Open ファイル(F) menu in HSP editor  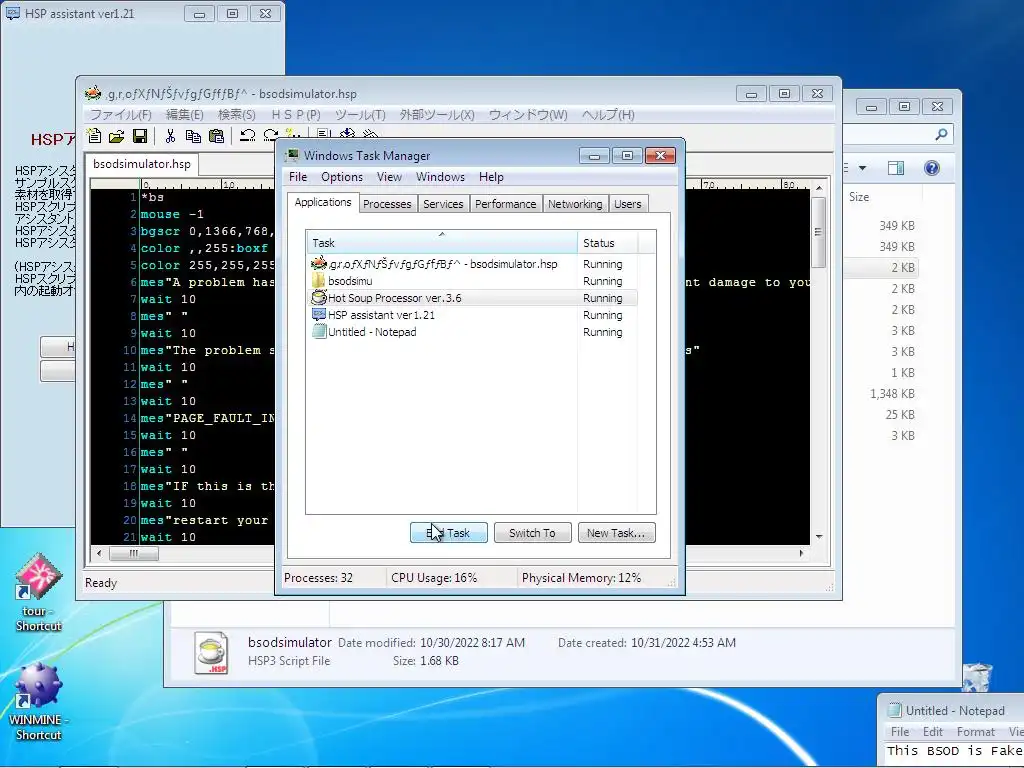tap(120, 115)
